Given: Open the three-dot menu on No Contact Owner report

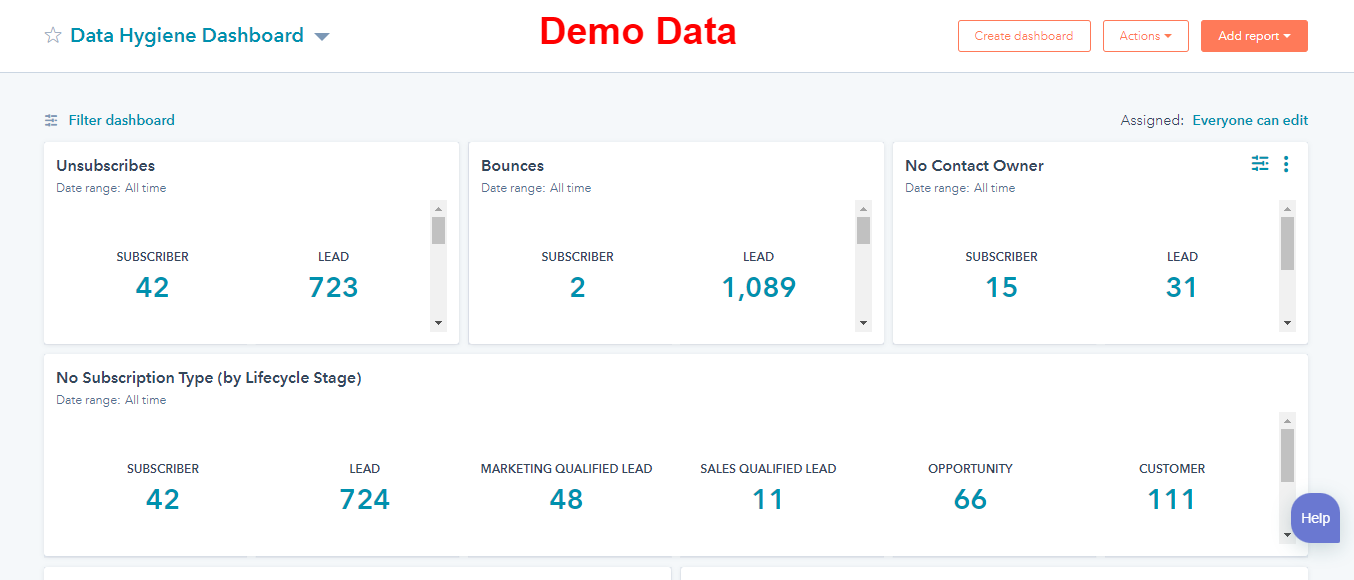Looking at the screenshot, I should (1286, 163).
